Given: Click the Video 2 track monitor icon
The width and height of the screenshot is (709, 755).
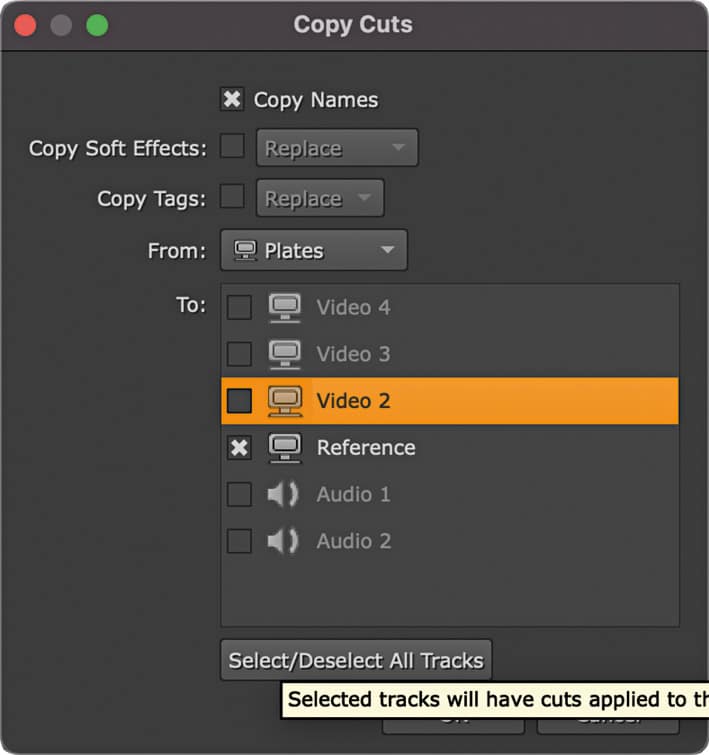Looking at the screenshot, I should tap(285, 401).
